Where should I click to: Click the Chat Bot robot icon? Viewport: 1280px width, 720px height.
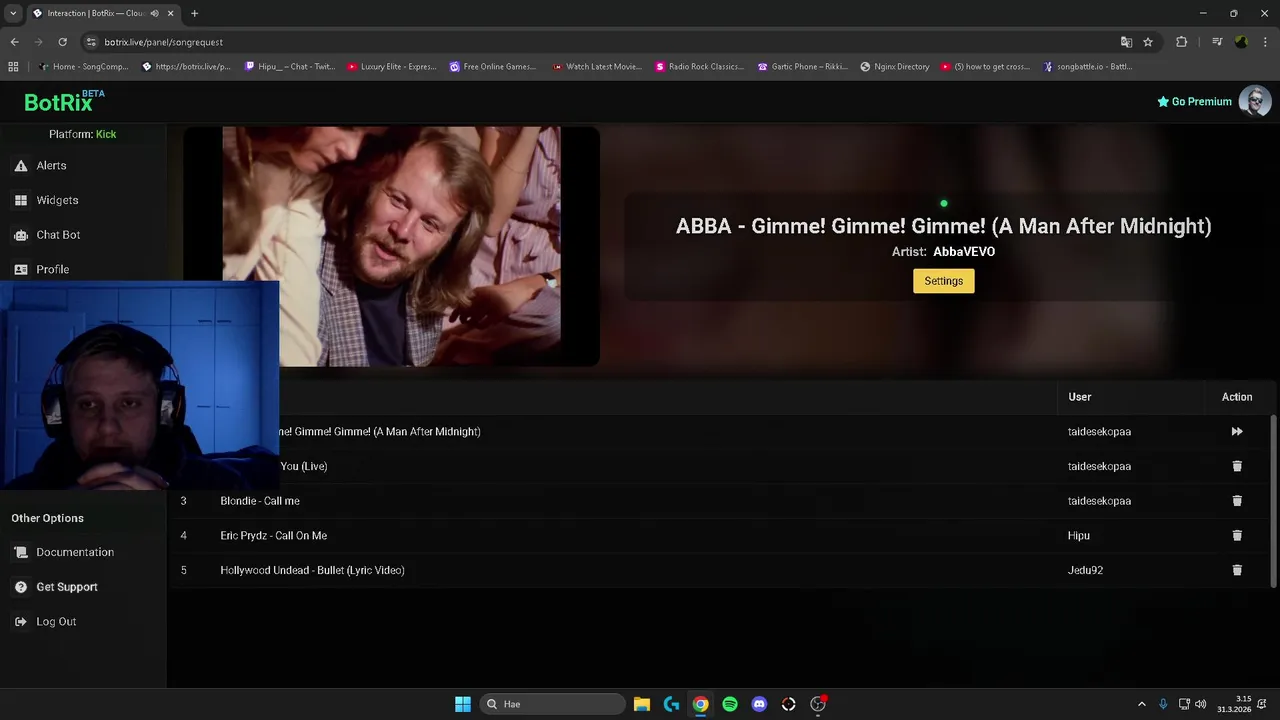point(21,235)
